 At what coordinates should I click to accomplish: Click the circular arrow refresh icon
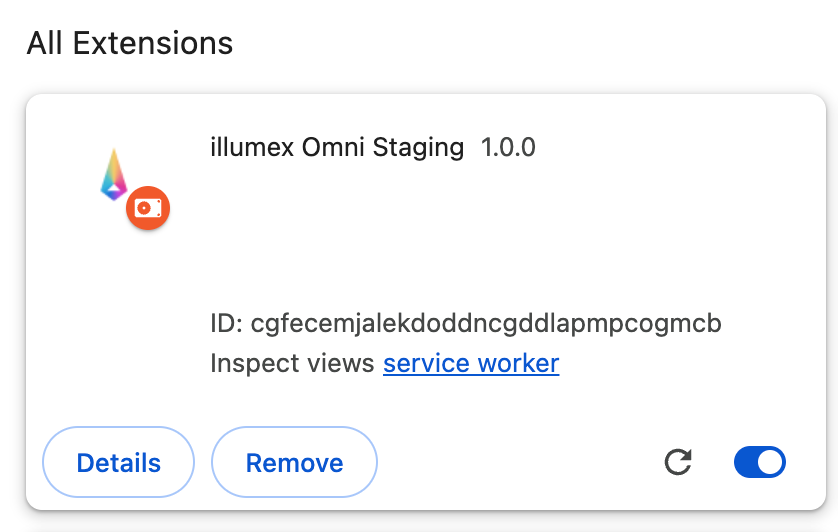678,462
